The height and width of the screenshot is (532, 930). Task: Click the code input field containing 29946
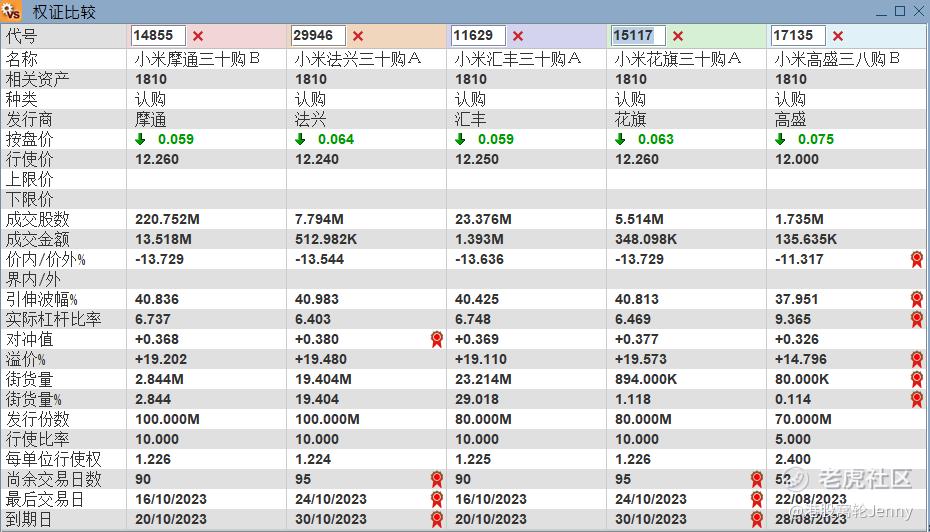[x=319, y=36]
